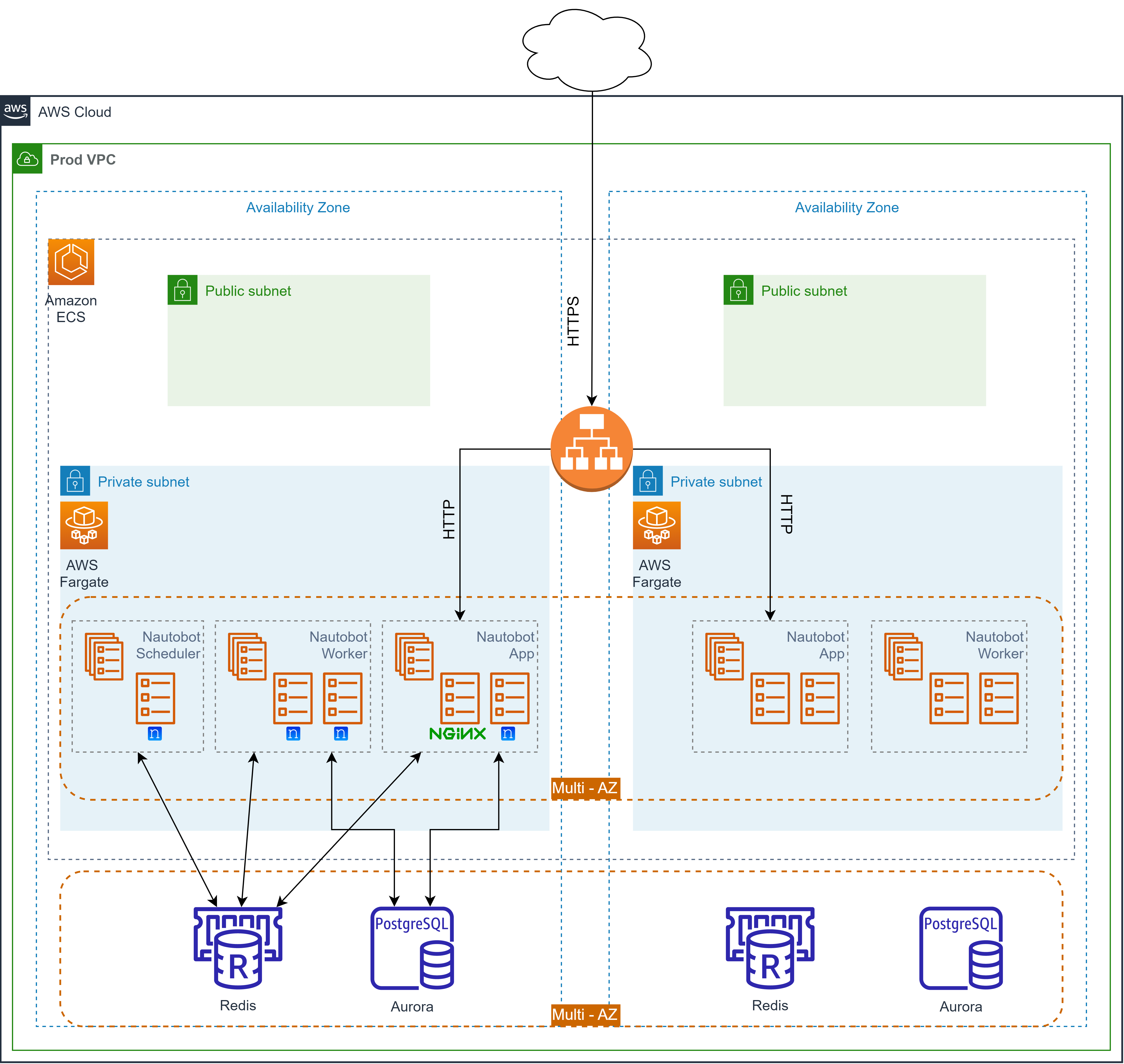The height and width of the screenshot is (1064, 1124).
Task: Click the internet cloud shape
Action: (x=587, y=50)
